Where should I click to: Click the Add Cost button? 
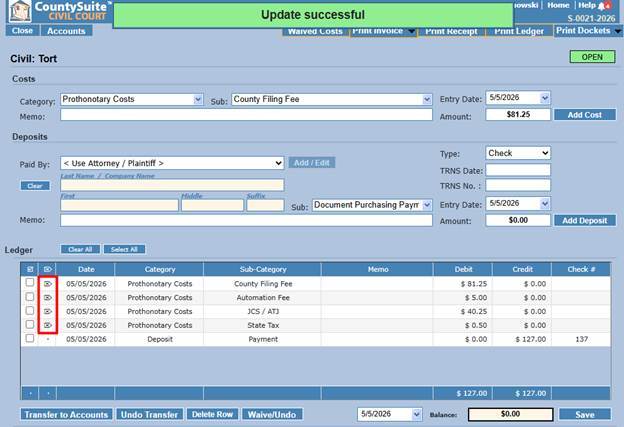coord(585,115)
